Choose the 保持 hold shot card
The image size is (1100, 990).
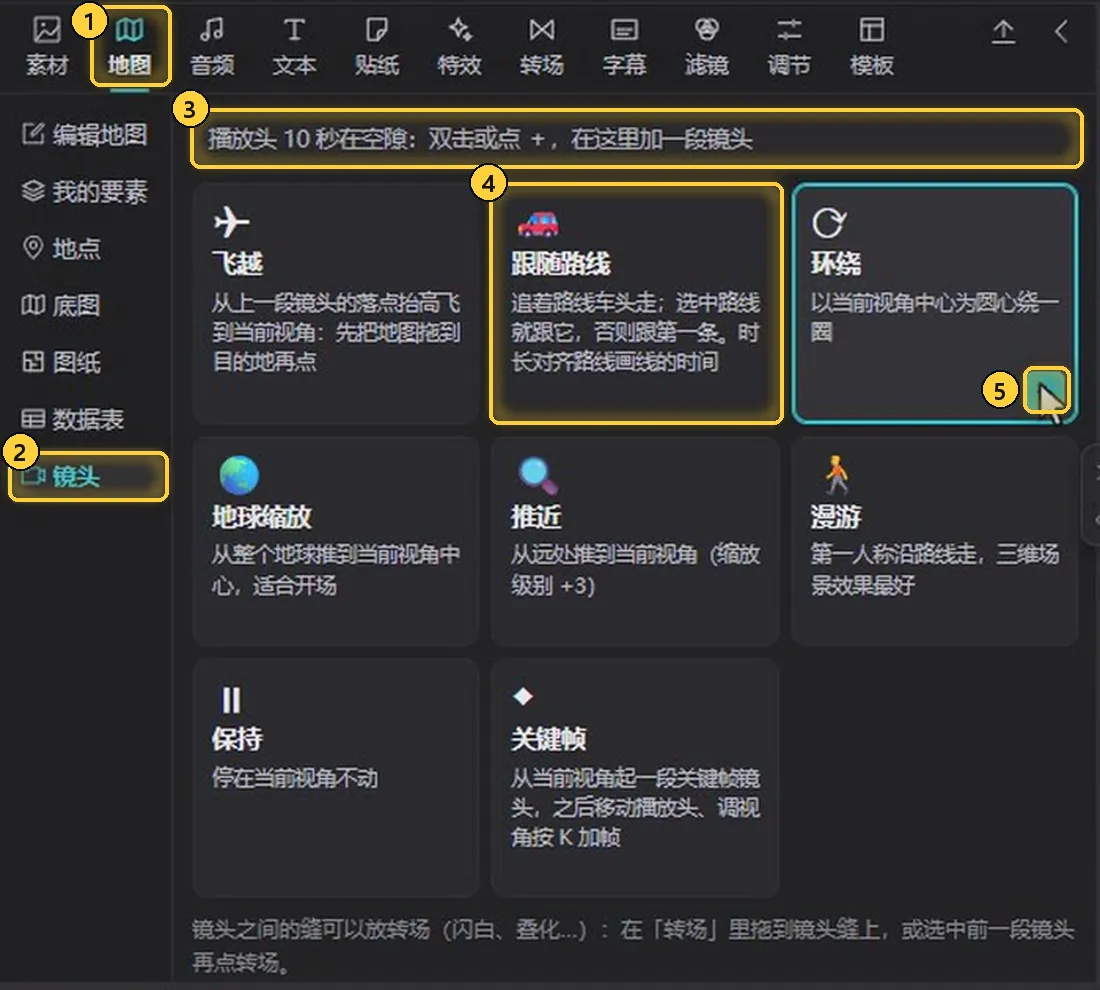pos(336,777)
